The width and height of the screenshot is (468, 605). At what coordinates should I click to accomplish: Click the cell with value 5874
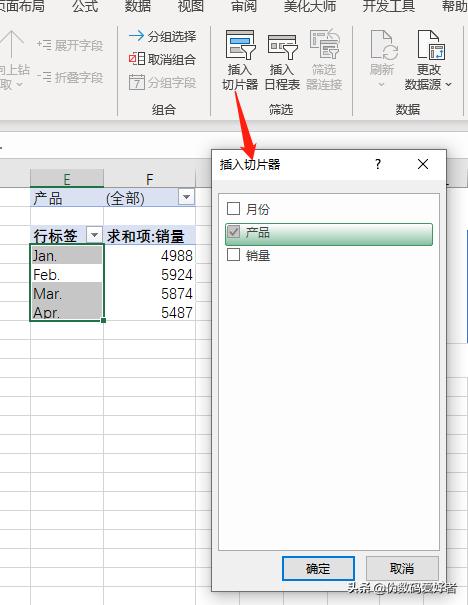[150, 293]
